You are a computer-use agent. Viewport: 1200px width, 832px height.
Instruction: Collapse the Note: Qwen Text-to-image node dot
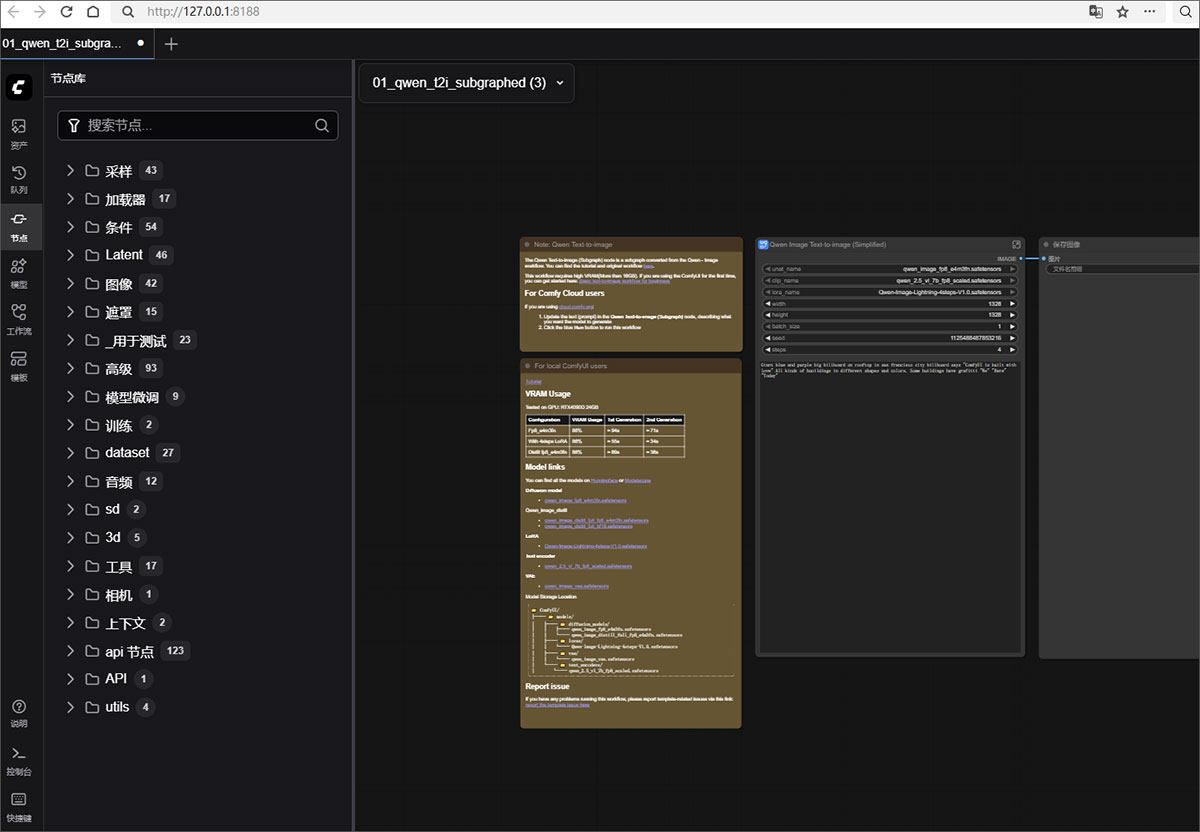click(x=527, y=244)
